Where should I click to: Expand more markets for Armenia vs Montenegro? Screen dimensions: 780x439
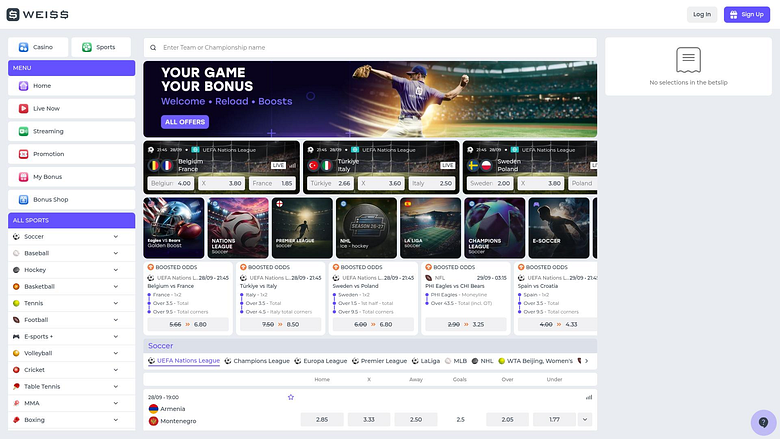tap(585, 420)
